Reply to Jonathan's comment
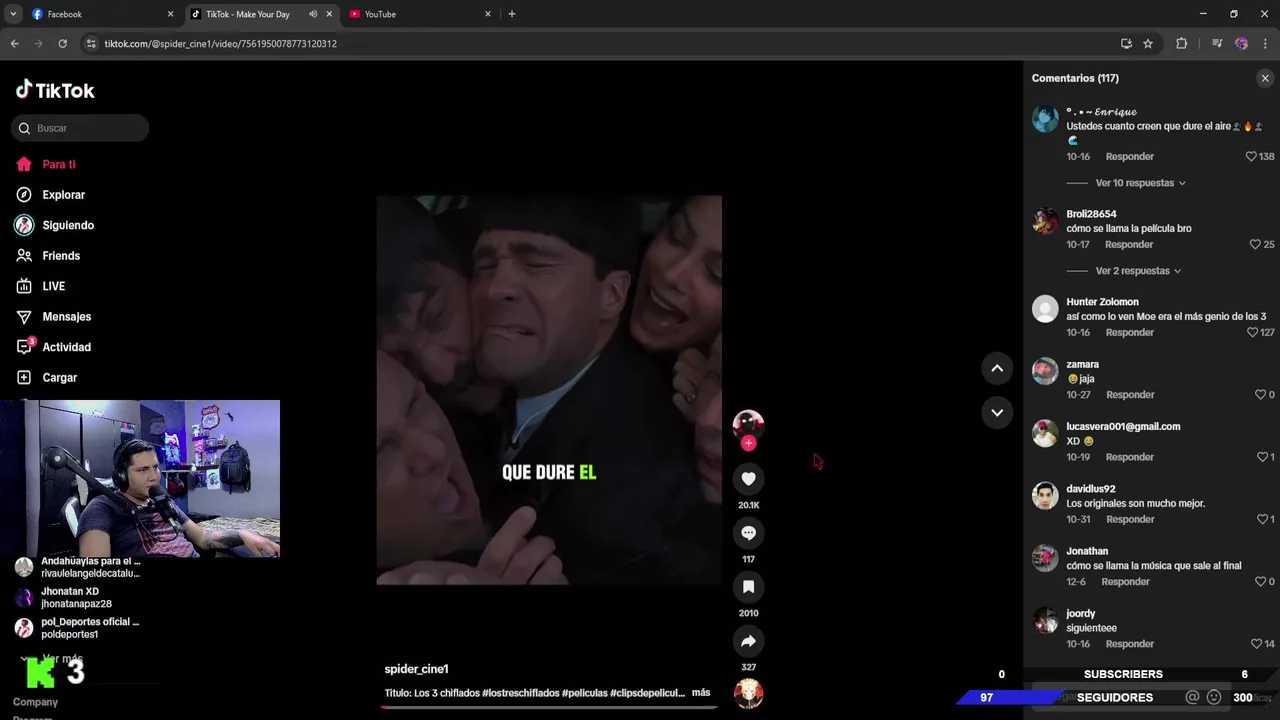The height and width of the screenshot is (720, 1280). click(1125, 582)
